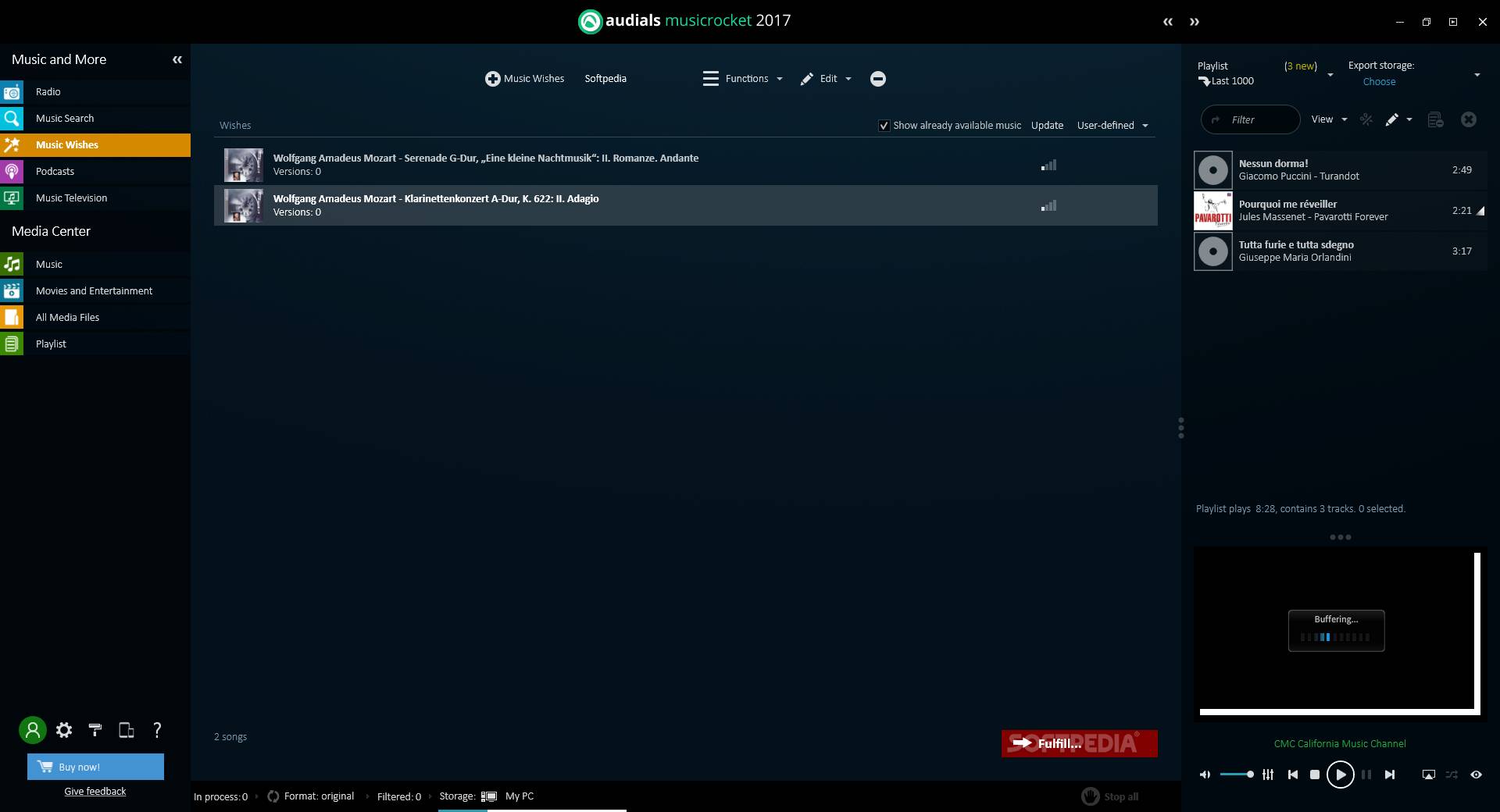Click the Update button
The image size is (1500, 812).
pyautogui.click(x=1047, y=126)
